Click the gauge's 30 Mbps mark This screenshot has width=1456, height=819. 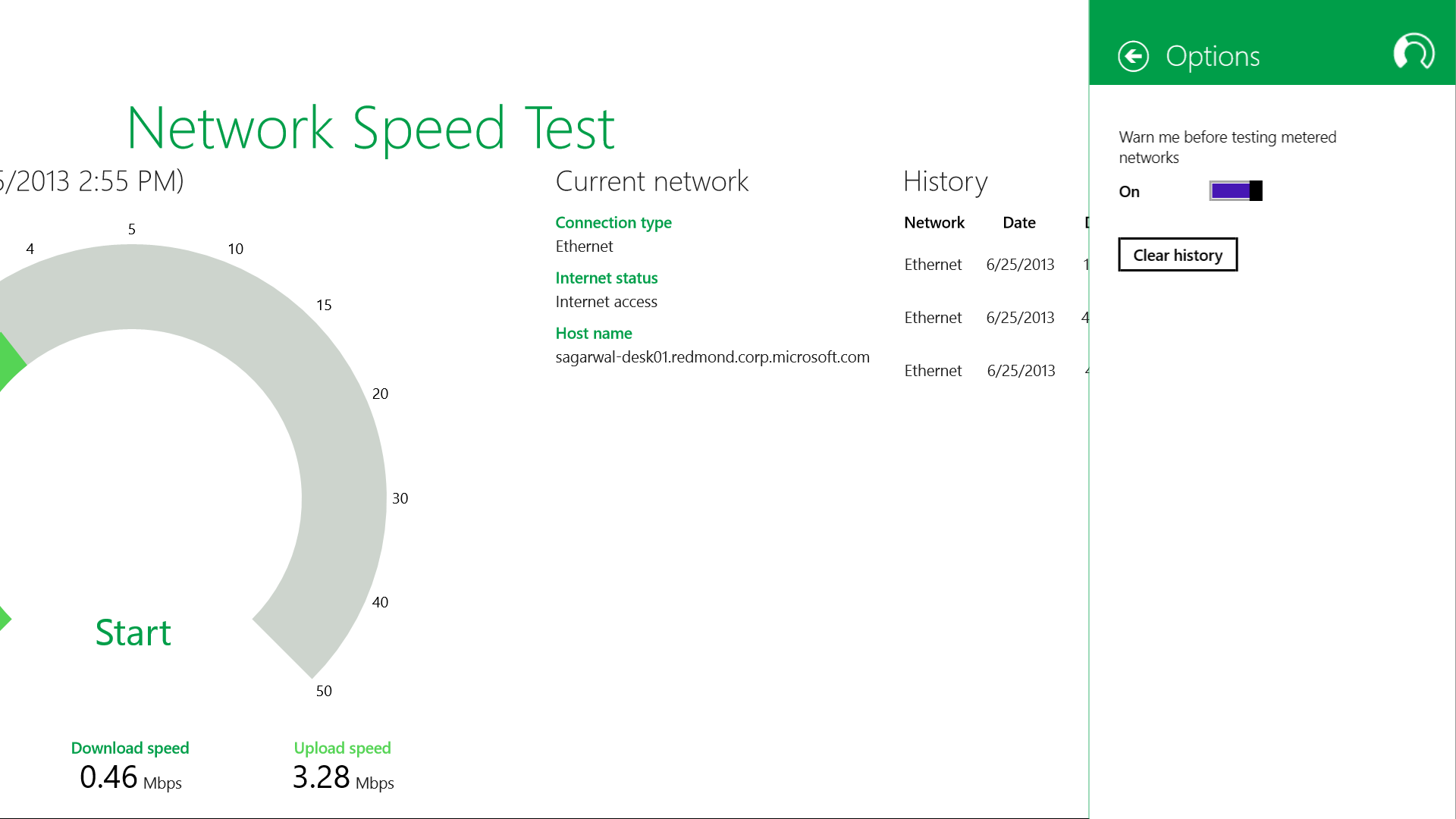400,498
